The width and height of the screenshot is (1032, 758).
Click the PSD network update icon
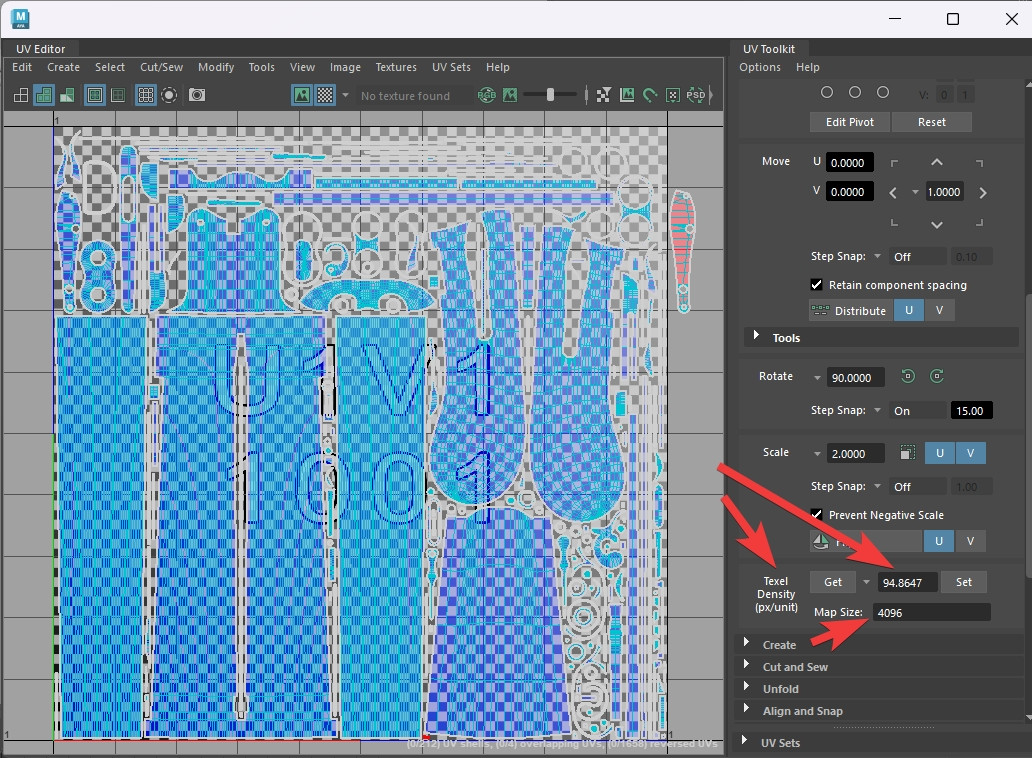click(696, 95)
